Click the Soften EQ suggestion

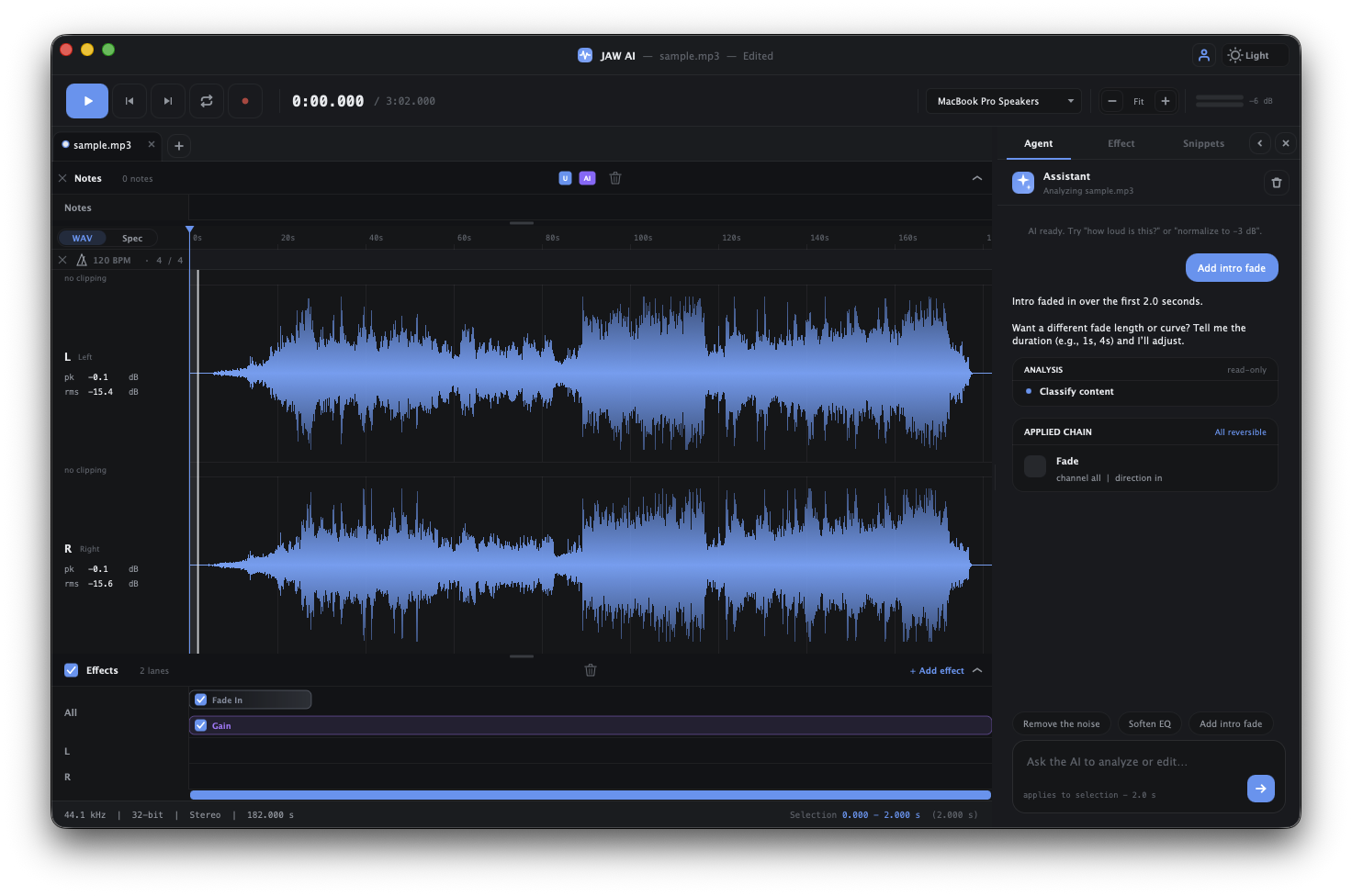(x=1150, y=724)
